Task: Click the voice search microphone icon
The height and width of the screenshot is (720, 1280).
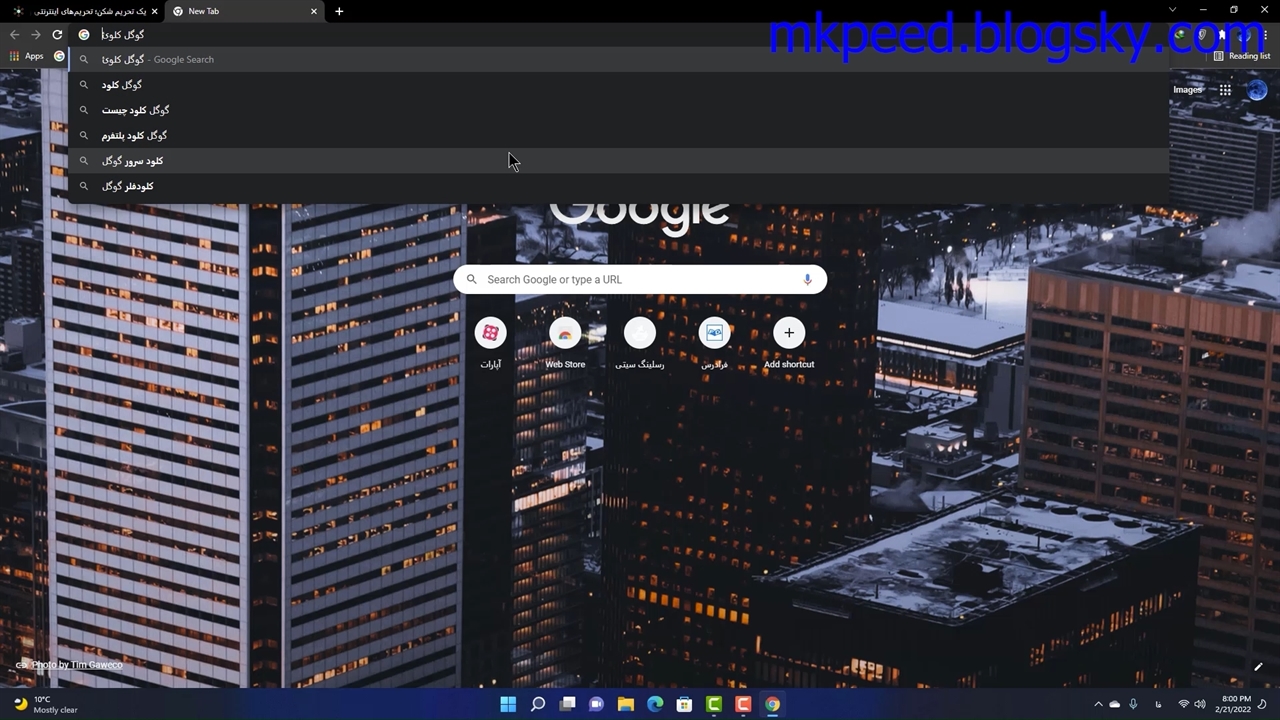Action: click(807, 279)
